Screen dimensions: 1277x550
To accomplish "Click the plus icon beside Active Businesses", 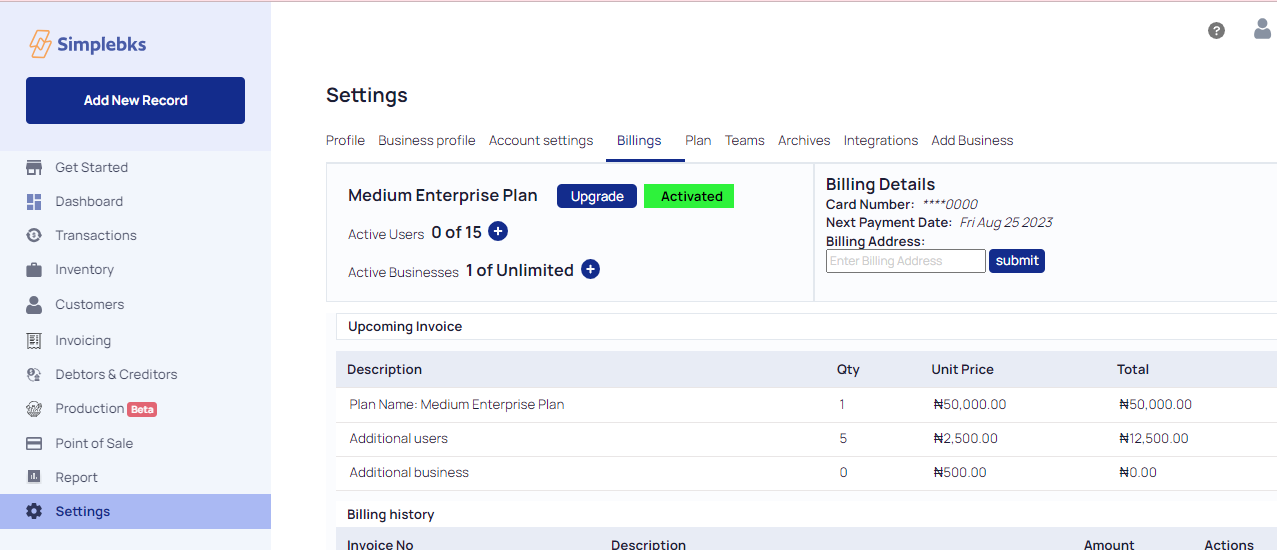I will click(x=590, y=270).
